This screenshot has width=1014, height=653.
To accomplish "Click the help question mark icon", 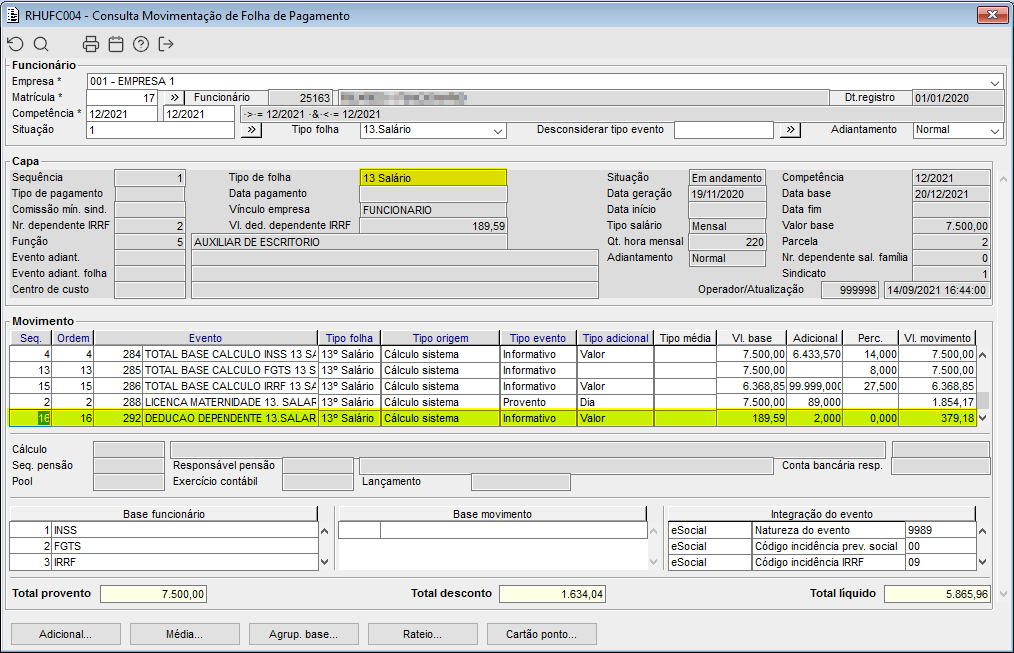I will click(141, 44).
